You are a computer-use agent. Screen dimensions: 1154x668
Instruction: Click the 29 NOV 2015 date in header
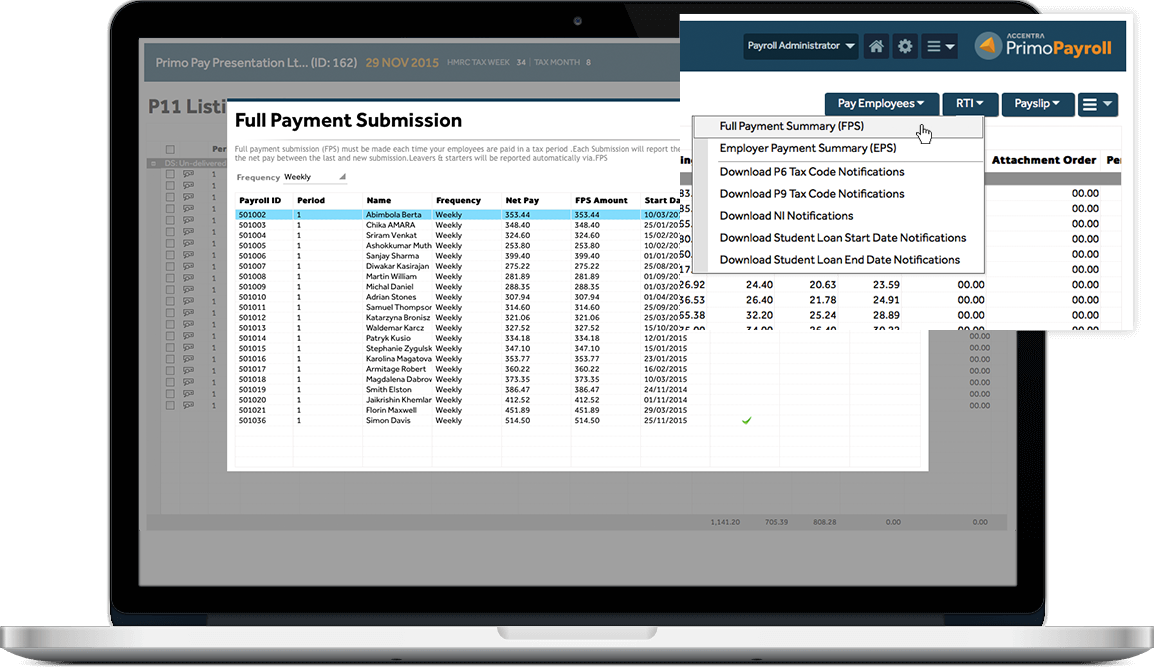coord(402,63)
